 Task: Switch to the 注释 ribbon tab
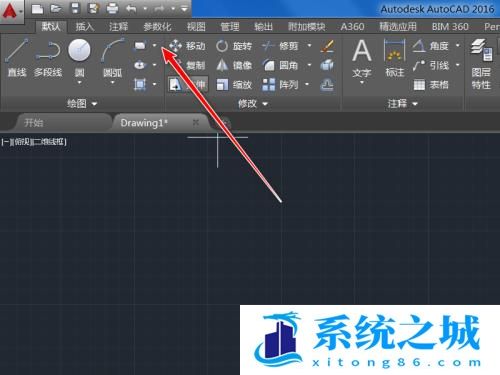click(x=118, y=27)
